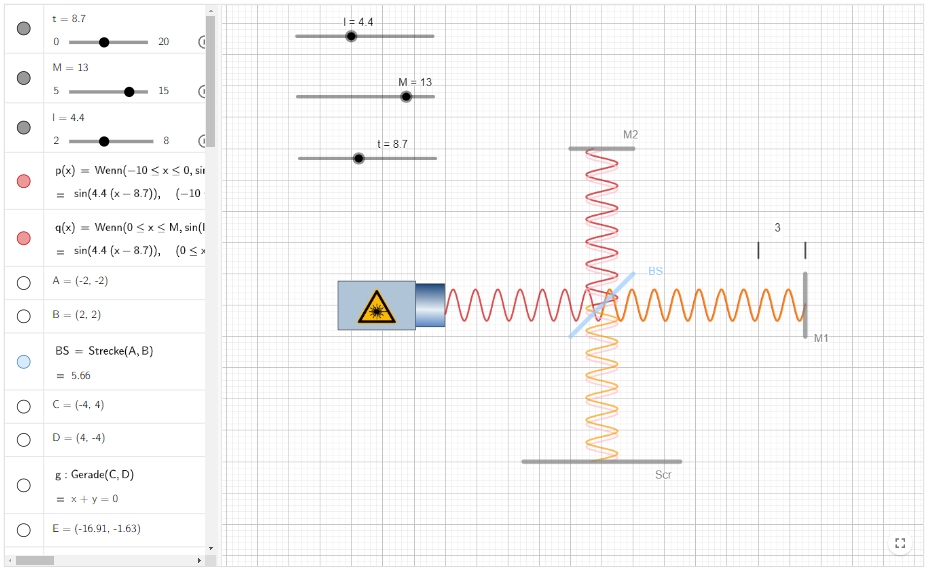Screen dimensions: 928x571
Task: Play animation for slider M
Action: [x=202, y=91]
